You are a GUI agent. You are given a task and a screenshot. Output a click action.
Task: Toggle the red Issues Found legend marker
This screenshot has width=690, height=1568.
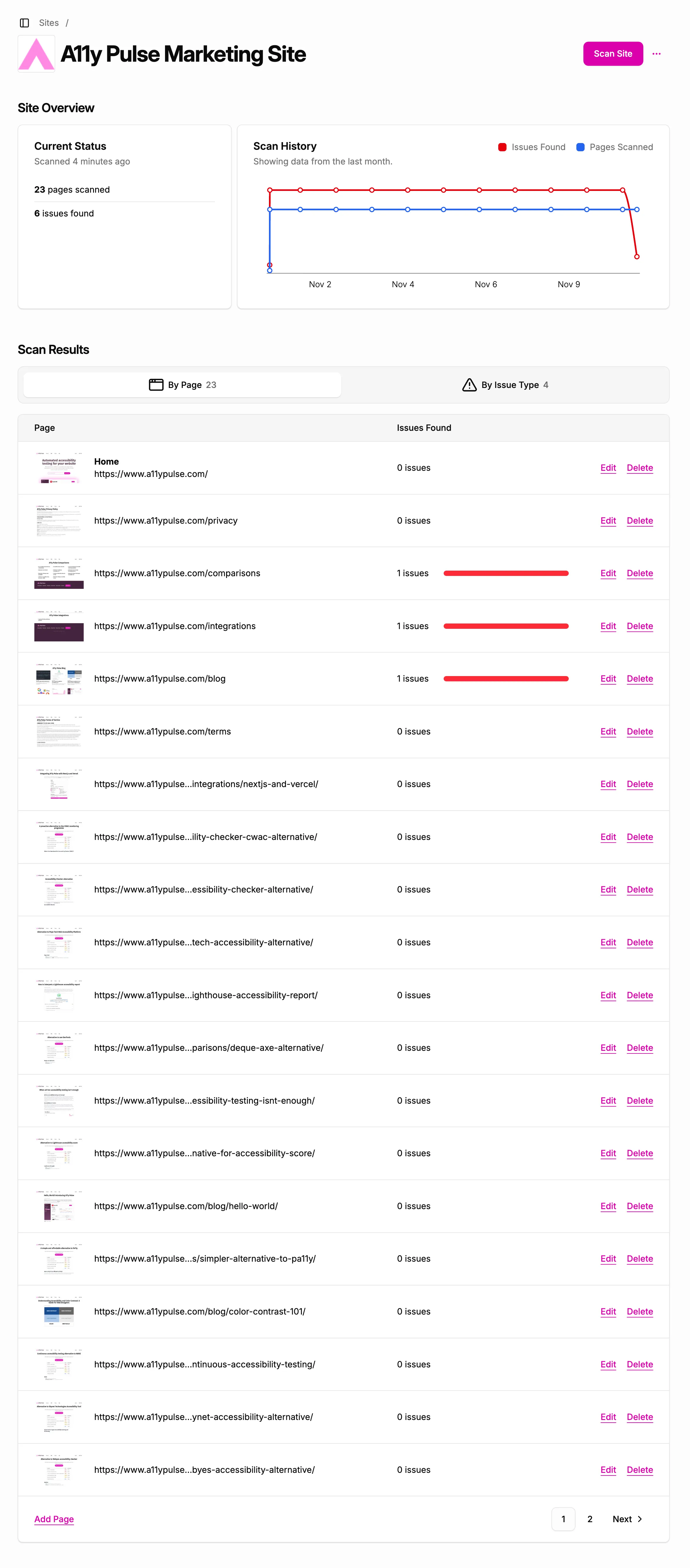(501, 147)
